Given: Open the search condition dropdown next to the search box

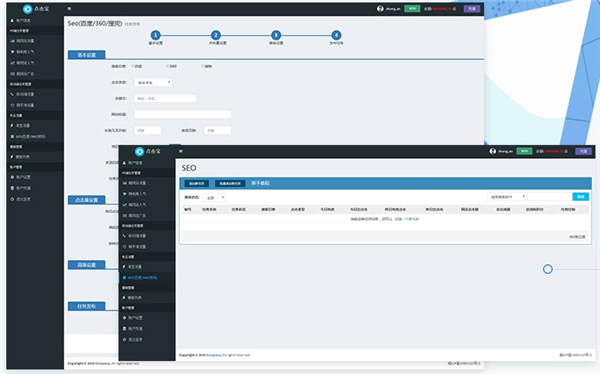Looking at the screenshot, I should [506, 197].
